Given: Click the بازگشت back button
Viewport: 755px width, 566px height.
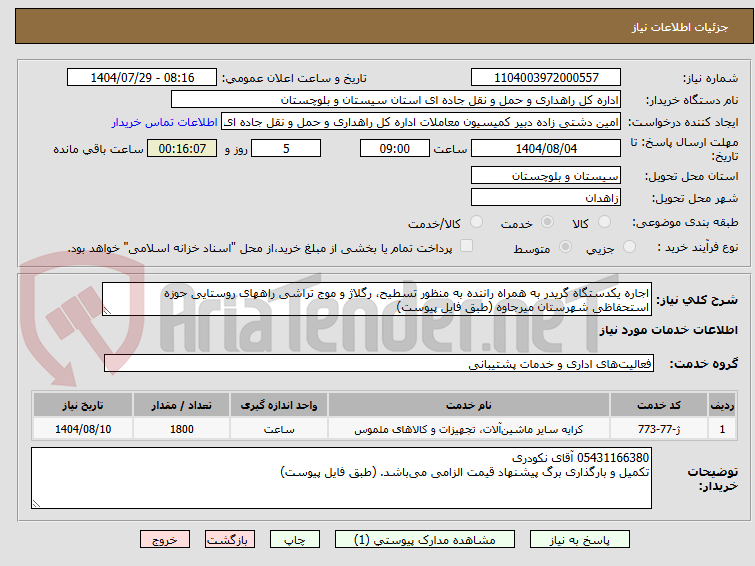Looking at the screenshot, I should tap(230, 540).
